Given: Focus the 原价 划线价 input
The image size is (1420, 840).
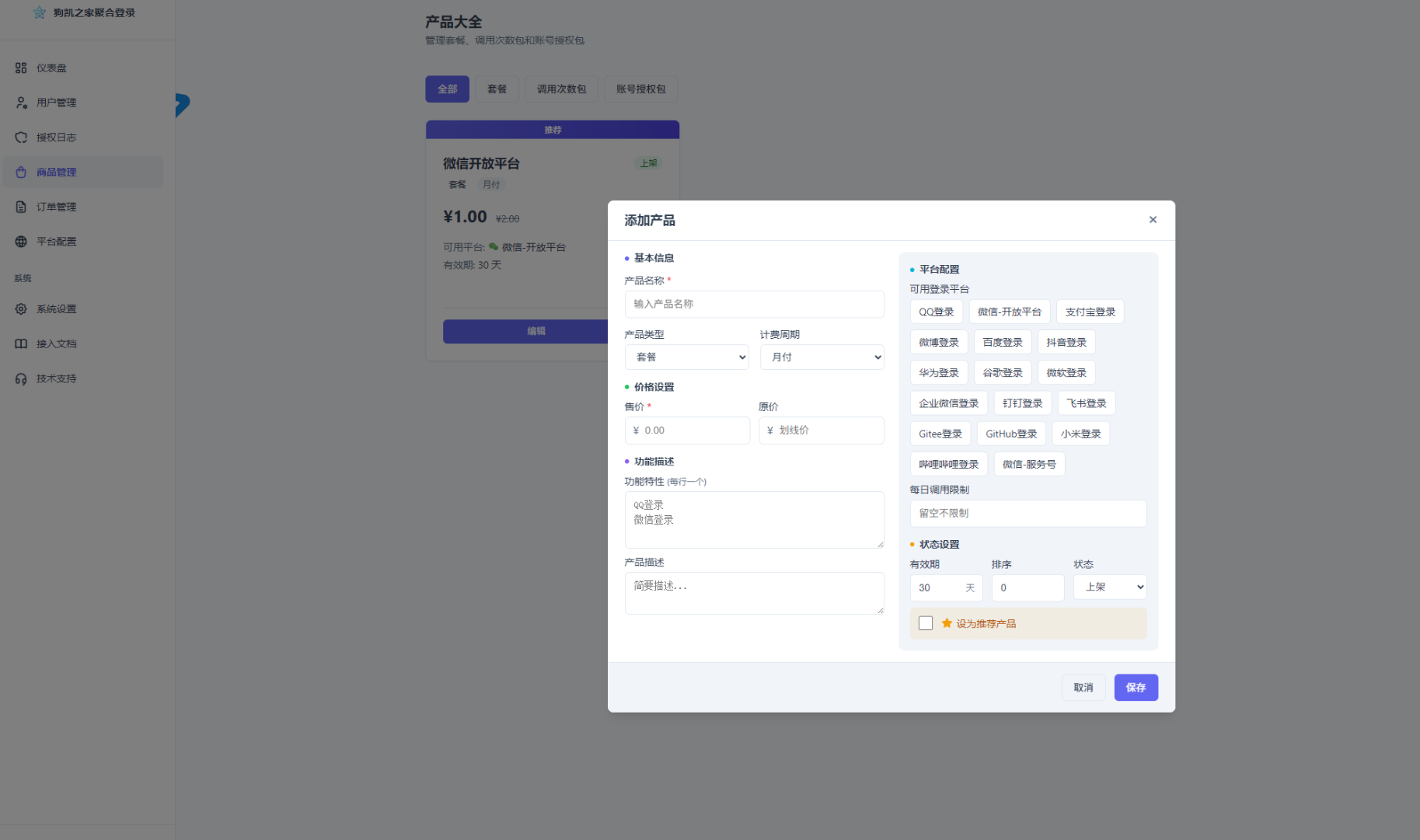Looking at the screenshot, I should [822, 430].
